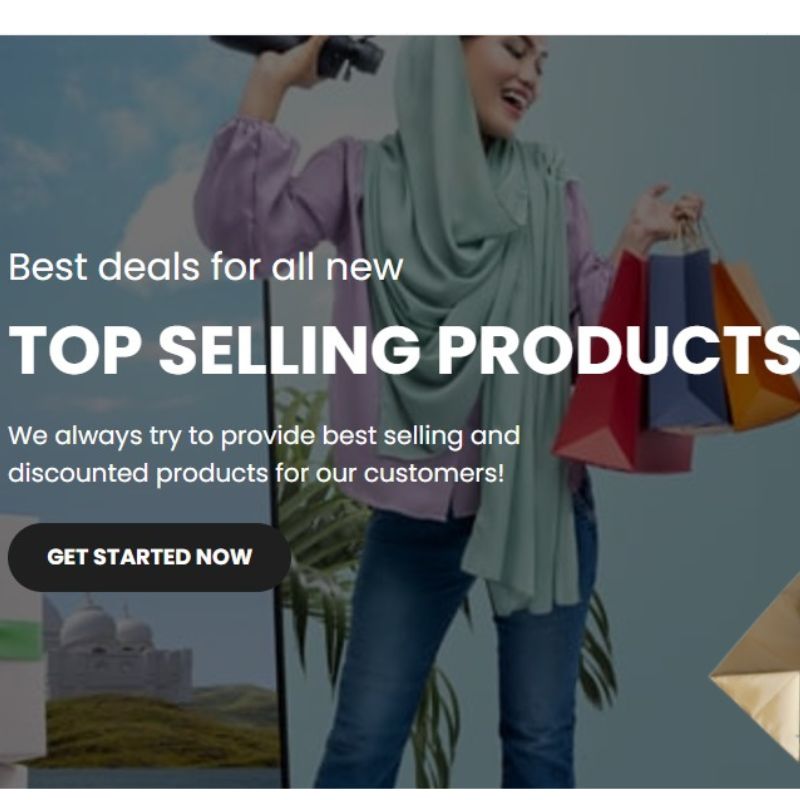The image size is (800, 800).
Task: Click the GET STARTED NOW button
Action: [x=149, y=557]
